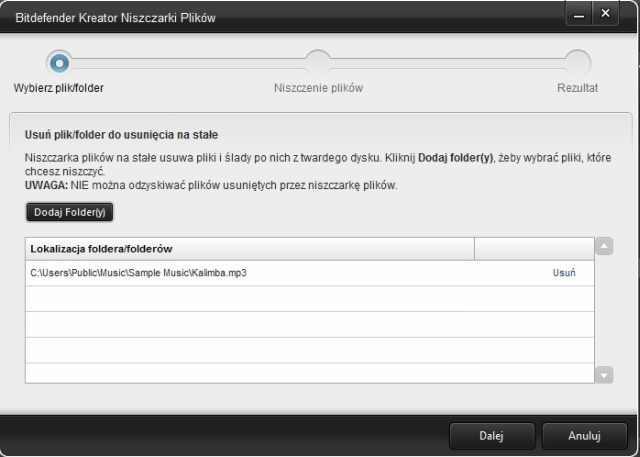Select the active first step circle indicator
640x457 pixels.
[x=60, y=62]
